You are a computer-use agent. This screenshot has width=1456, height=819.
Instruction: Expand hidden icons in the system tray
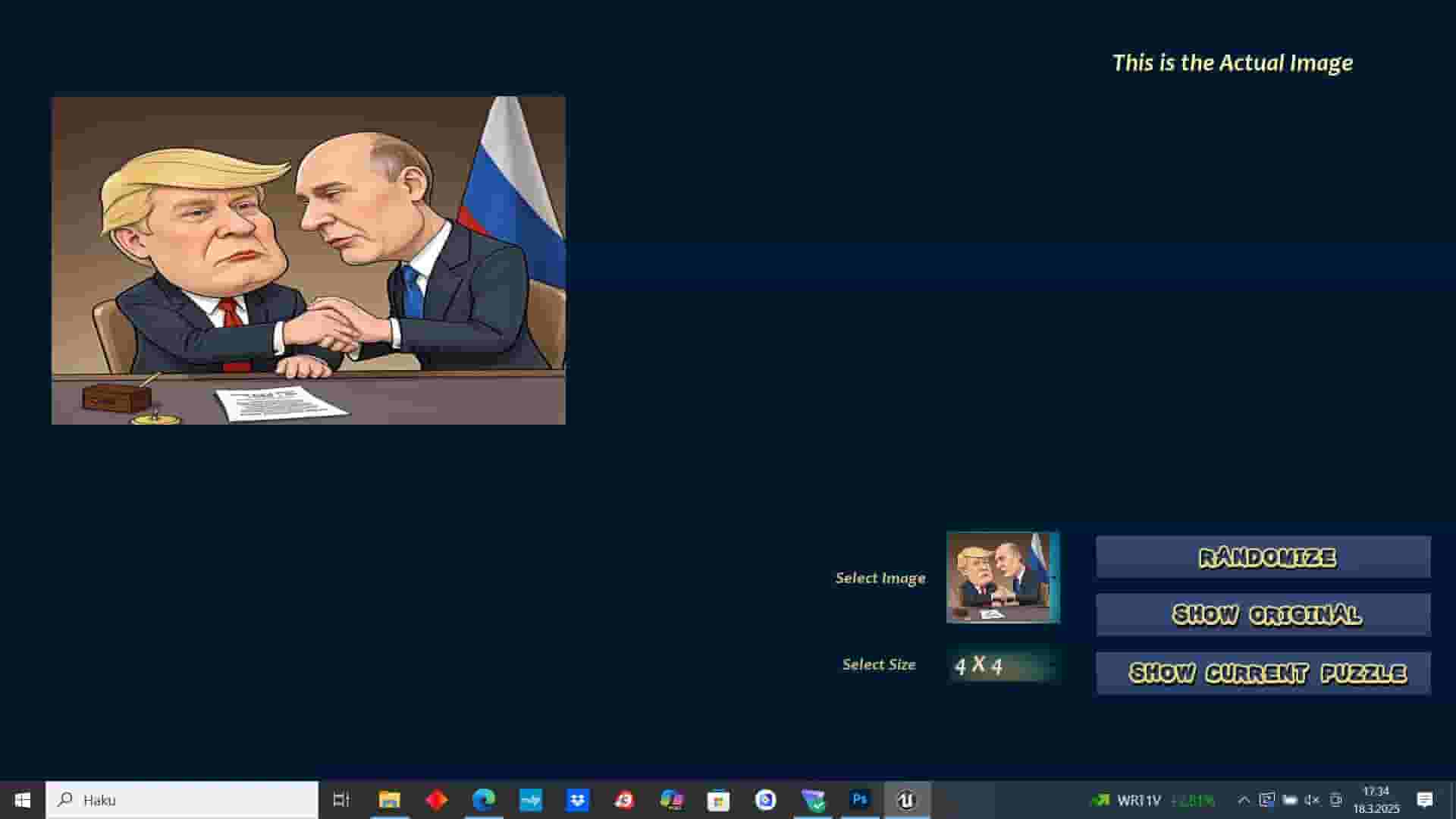(1244, 800)
